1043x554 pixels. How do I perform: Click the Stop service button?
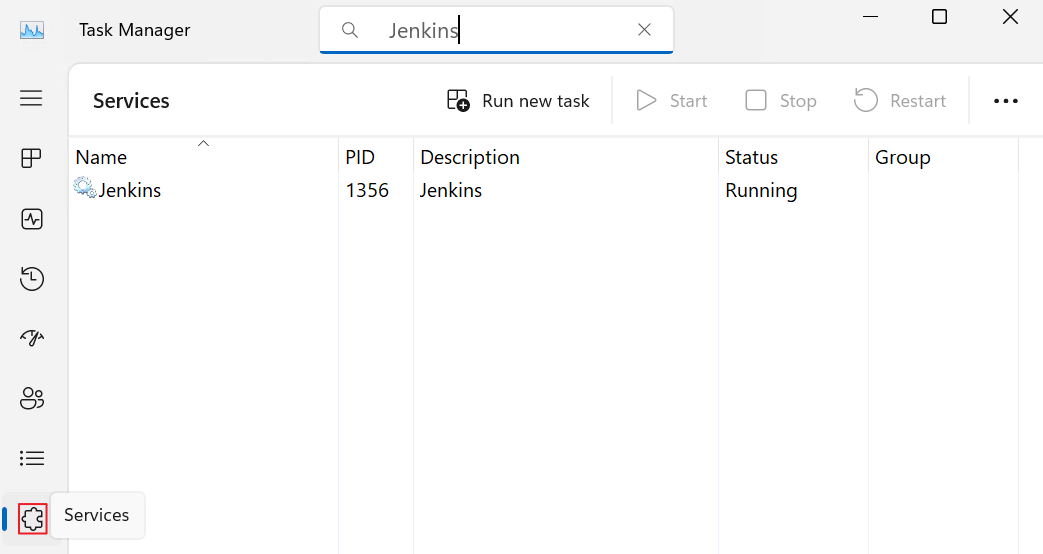pyautogui.click(x=781, y=101)
